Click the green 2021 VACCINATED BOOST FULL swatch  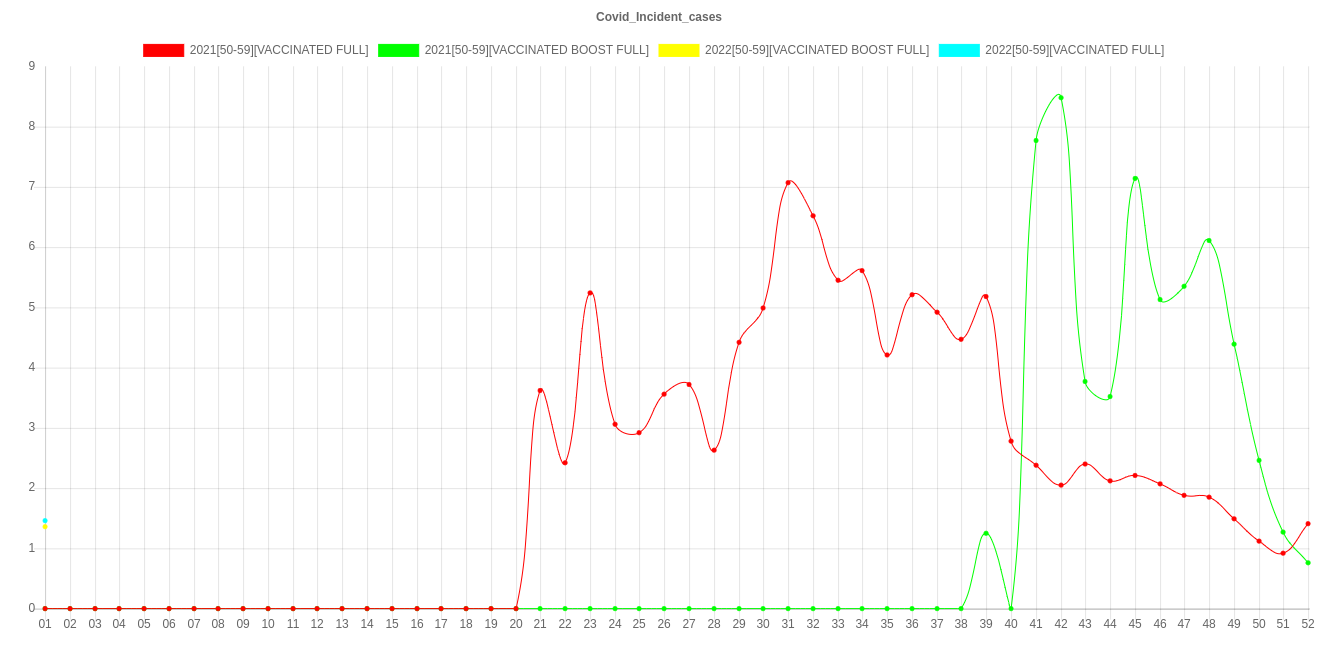(x=399, y=50)
